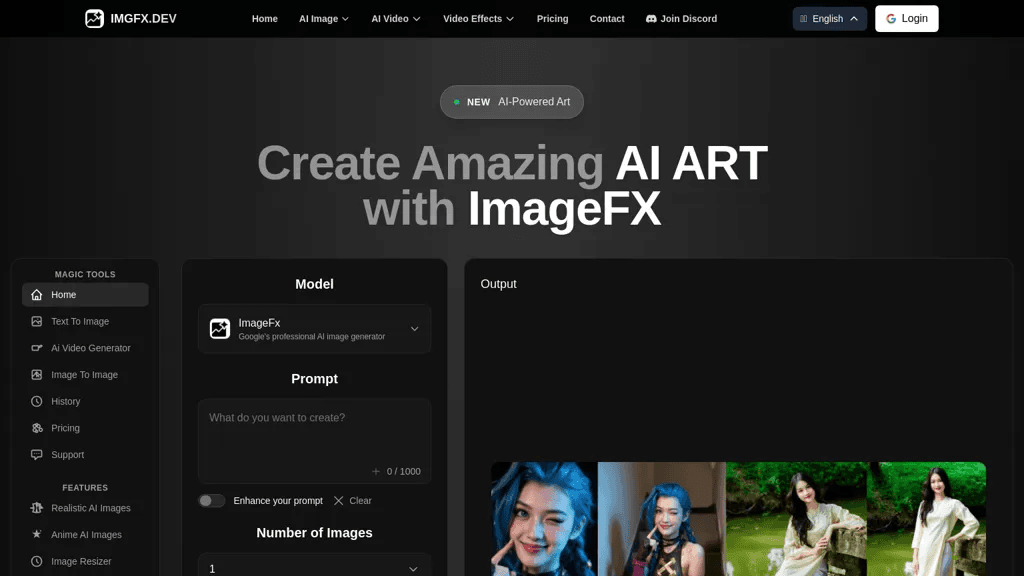Click the Output heading text
1024x576 pixels.
(498, 284)
